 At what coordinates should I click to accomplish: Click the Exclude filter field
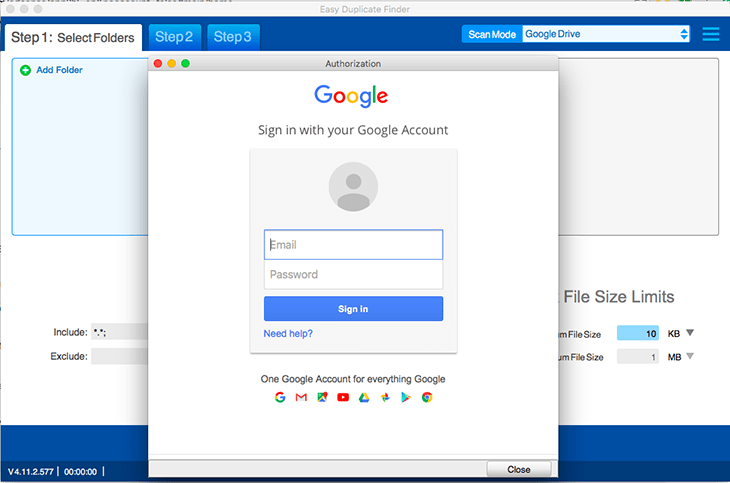point(119,356)
